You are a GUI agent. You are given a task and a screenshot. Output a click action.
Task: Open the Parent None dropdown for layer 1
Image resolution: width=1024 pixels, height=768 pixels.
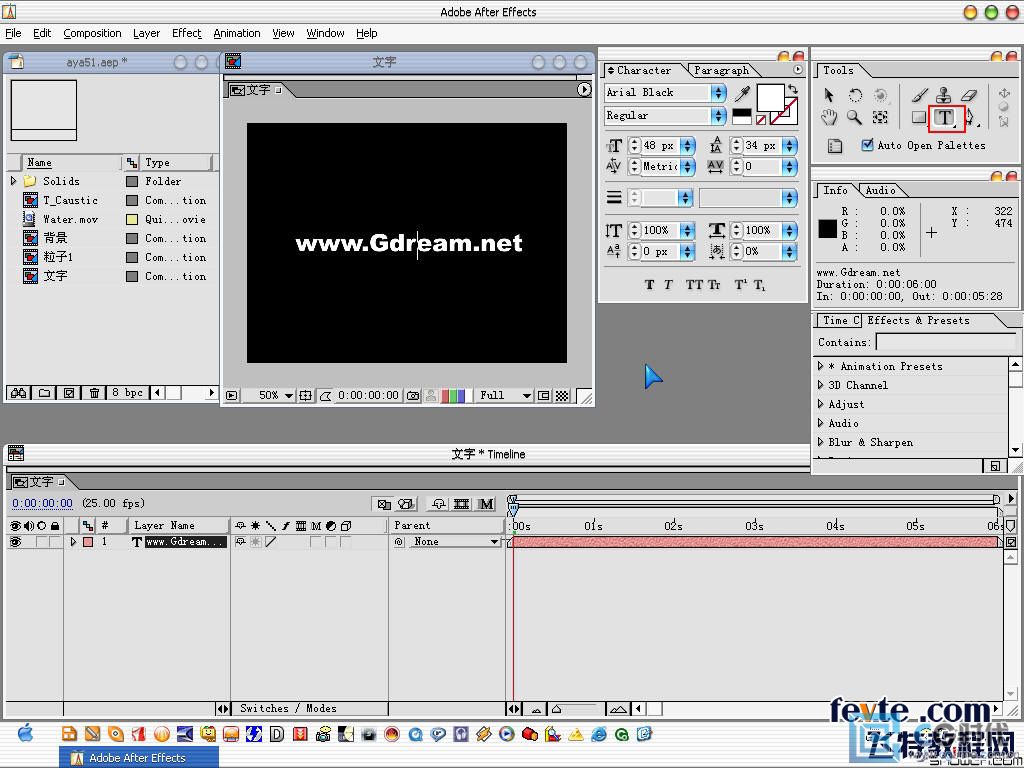click(x=455, y=542)
